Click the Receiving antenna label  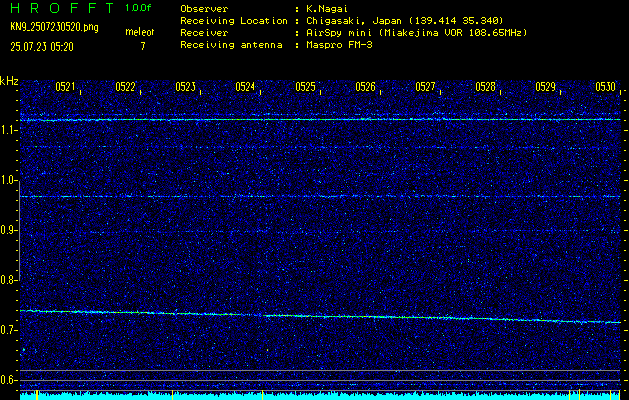coord(231,45)
